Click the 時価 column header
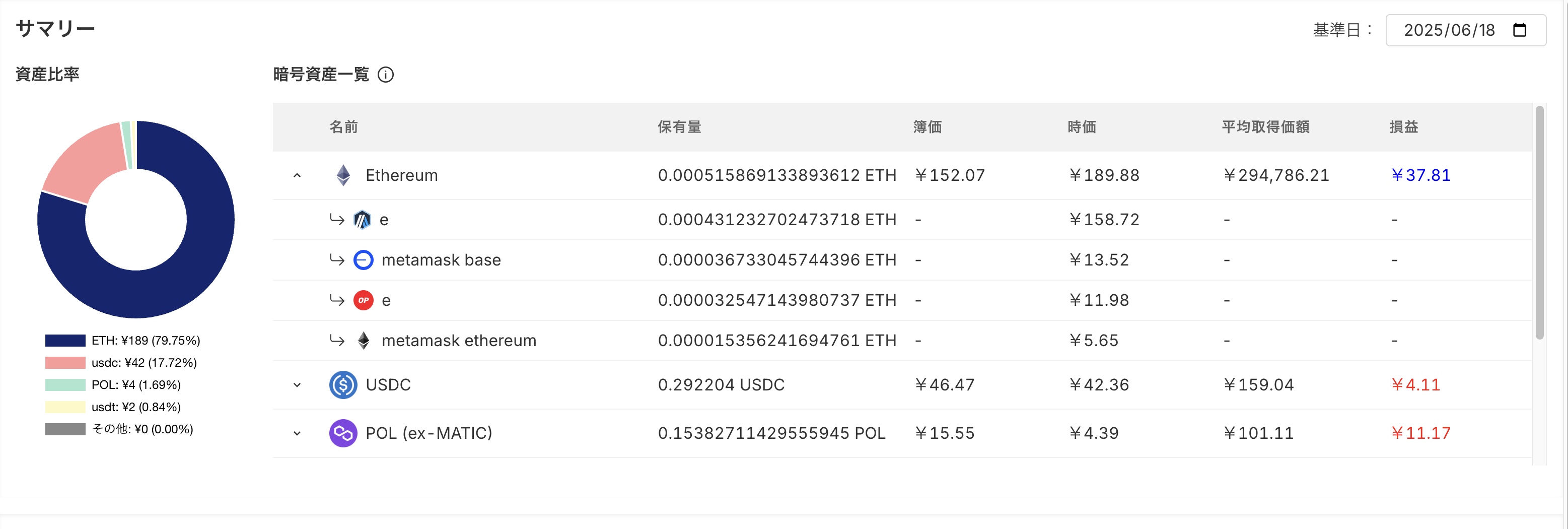Viewport: 1568px width, 529px height. [1082, 126]
